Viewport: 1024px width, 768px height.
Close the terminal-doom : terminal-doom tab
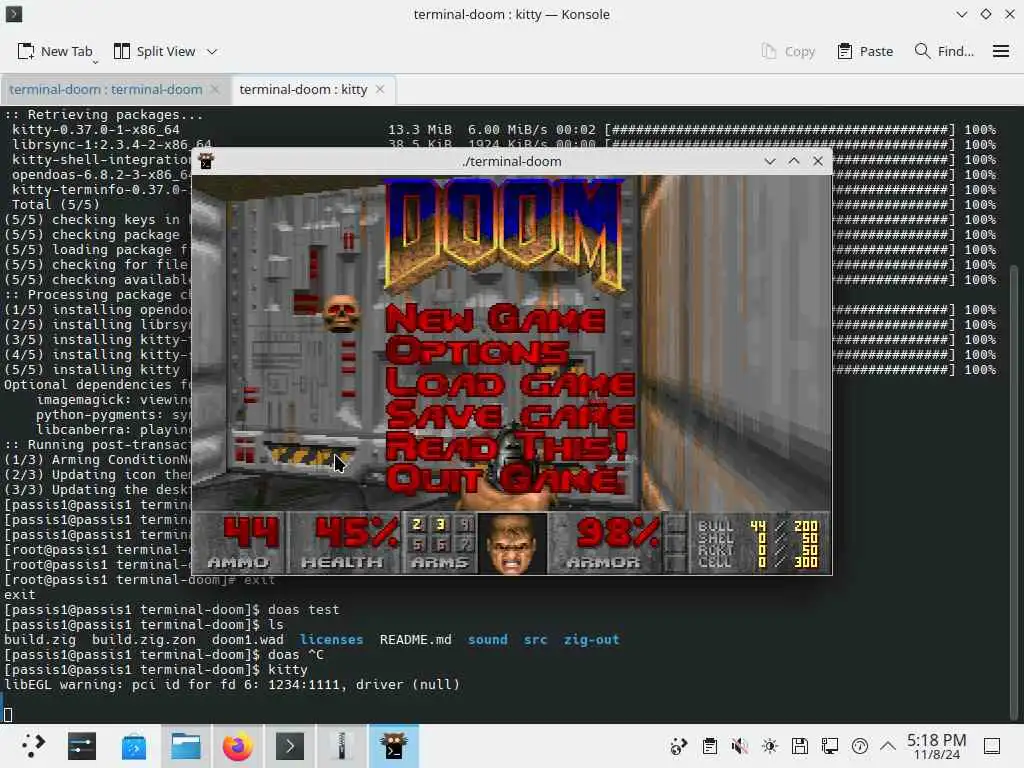[x=215, y=89]
